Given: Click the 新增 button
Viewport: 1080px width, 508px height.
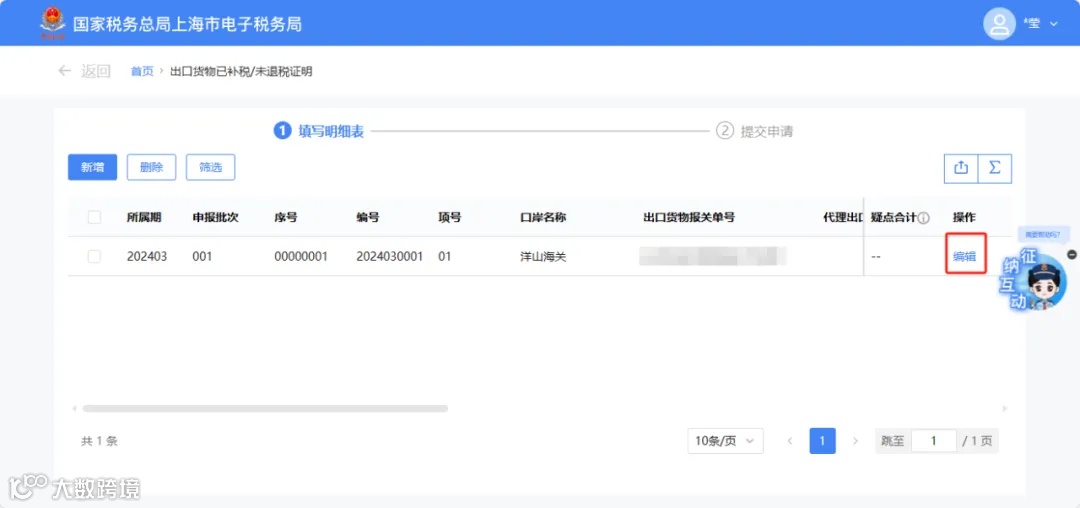Looking at the screenshot, I should [92, 167].
